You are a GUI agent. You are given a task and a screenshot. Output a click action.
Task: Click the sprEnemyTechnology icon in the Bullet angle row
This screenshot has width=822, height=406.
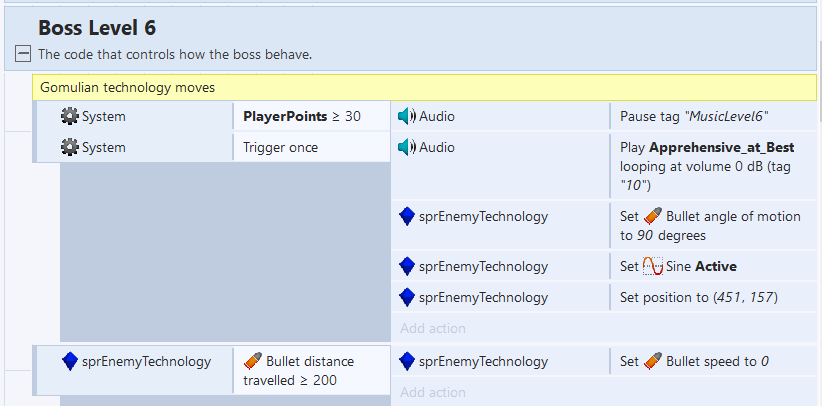(x=407, y=216)
